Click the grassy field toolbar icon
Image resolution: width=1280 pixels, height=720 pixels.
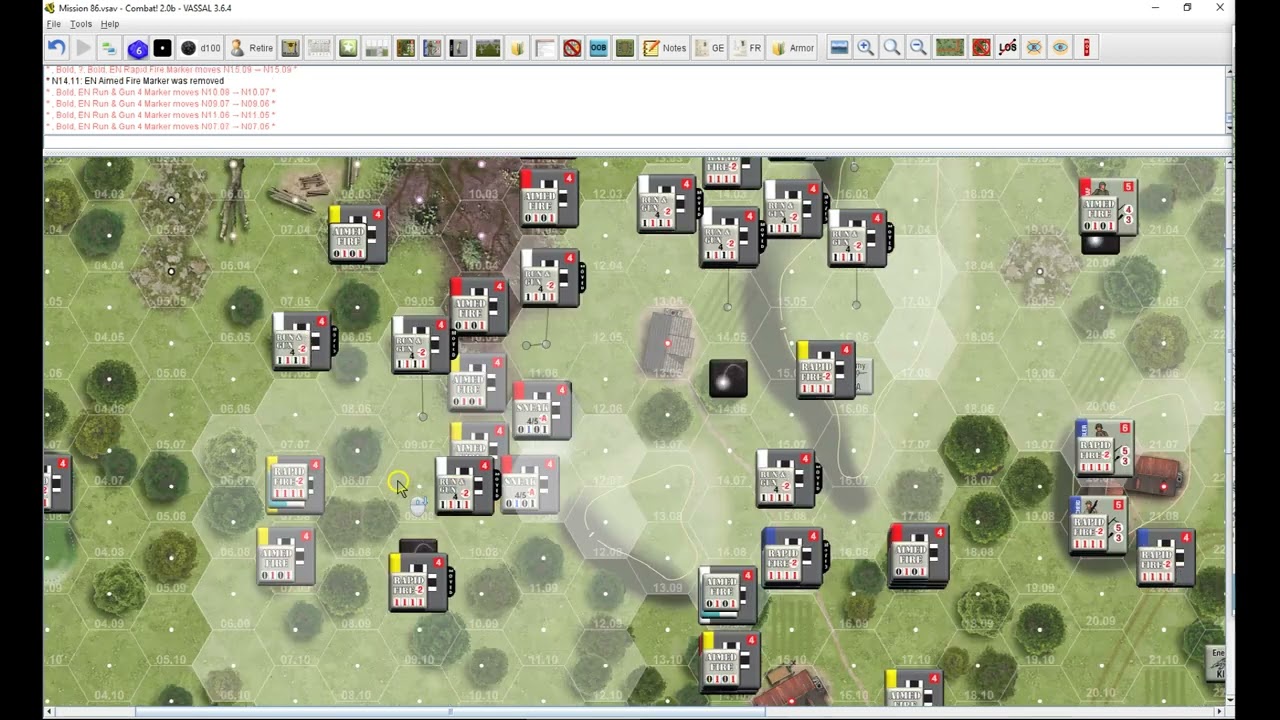(x=487, y=48)
